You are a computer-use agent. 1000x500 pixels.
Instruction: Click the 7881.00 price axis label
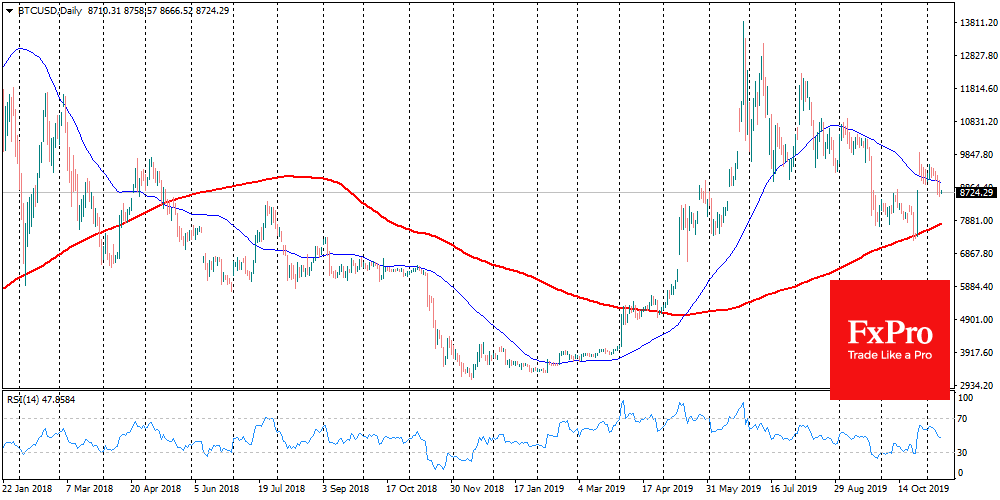975,221
